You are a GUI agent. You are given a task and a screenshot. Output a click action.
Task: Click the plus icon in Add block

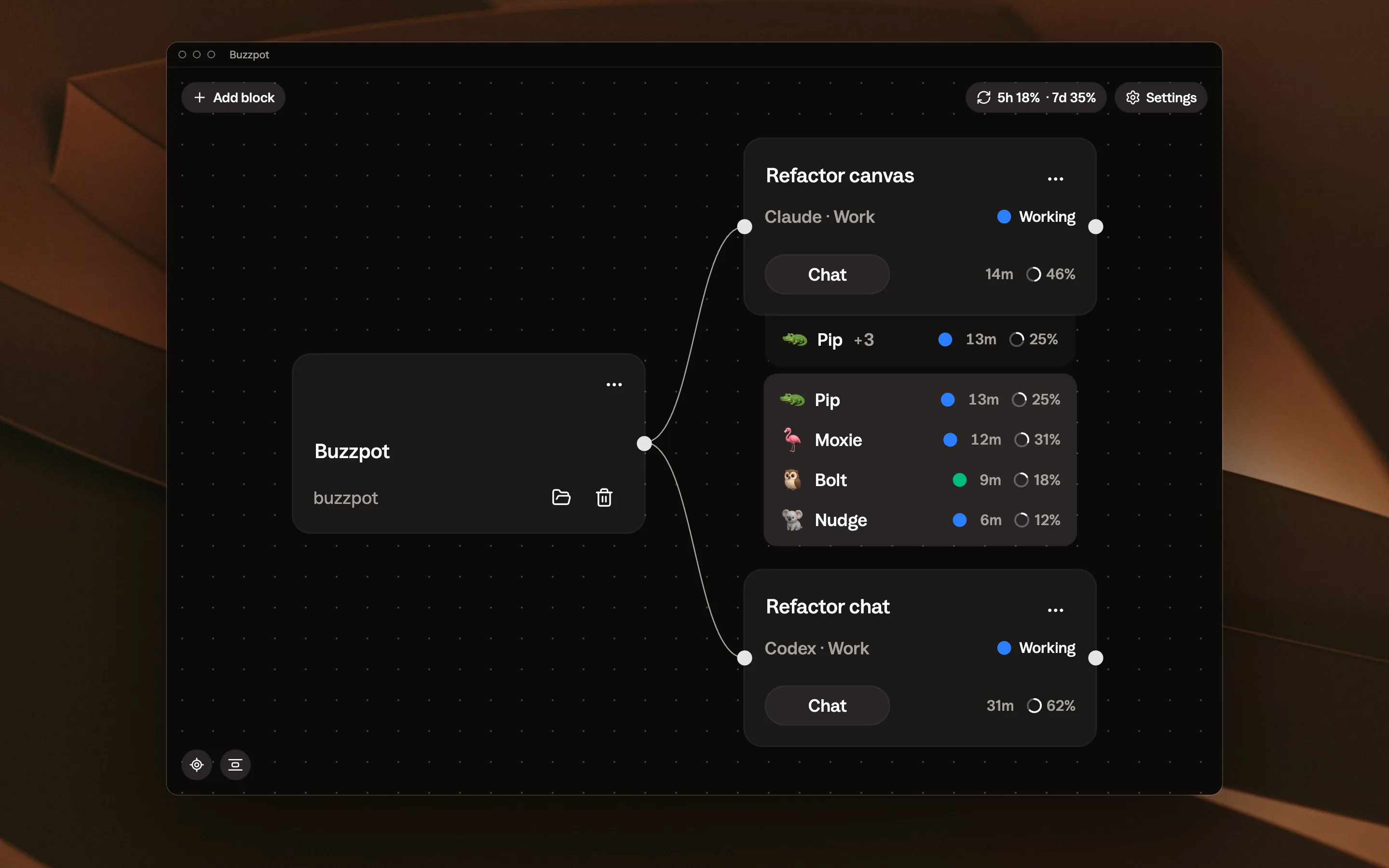(200, 97)
